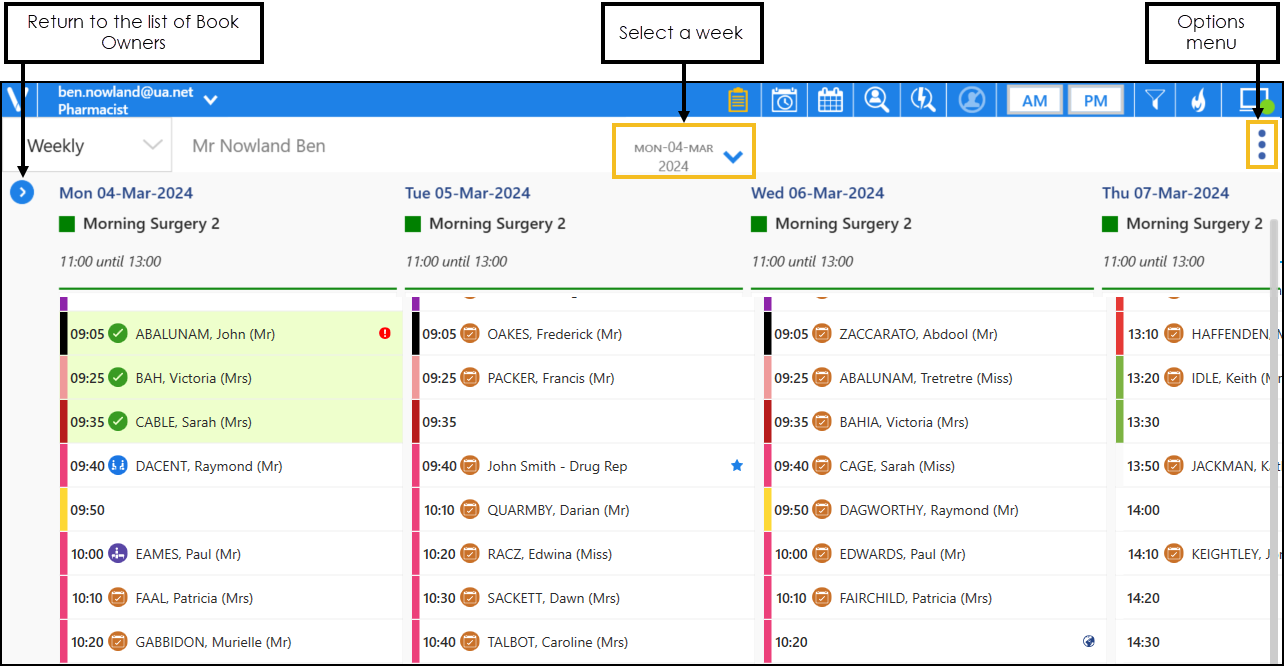Open the empty 09:35 slot on Tuesday
This screenshot has width=1284, height=666.
click(580, 422)
